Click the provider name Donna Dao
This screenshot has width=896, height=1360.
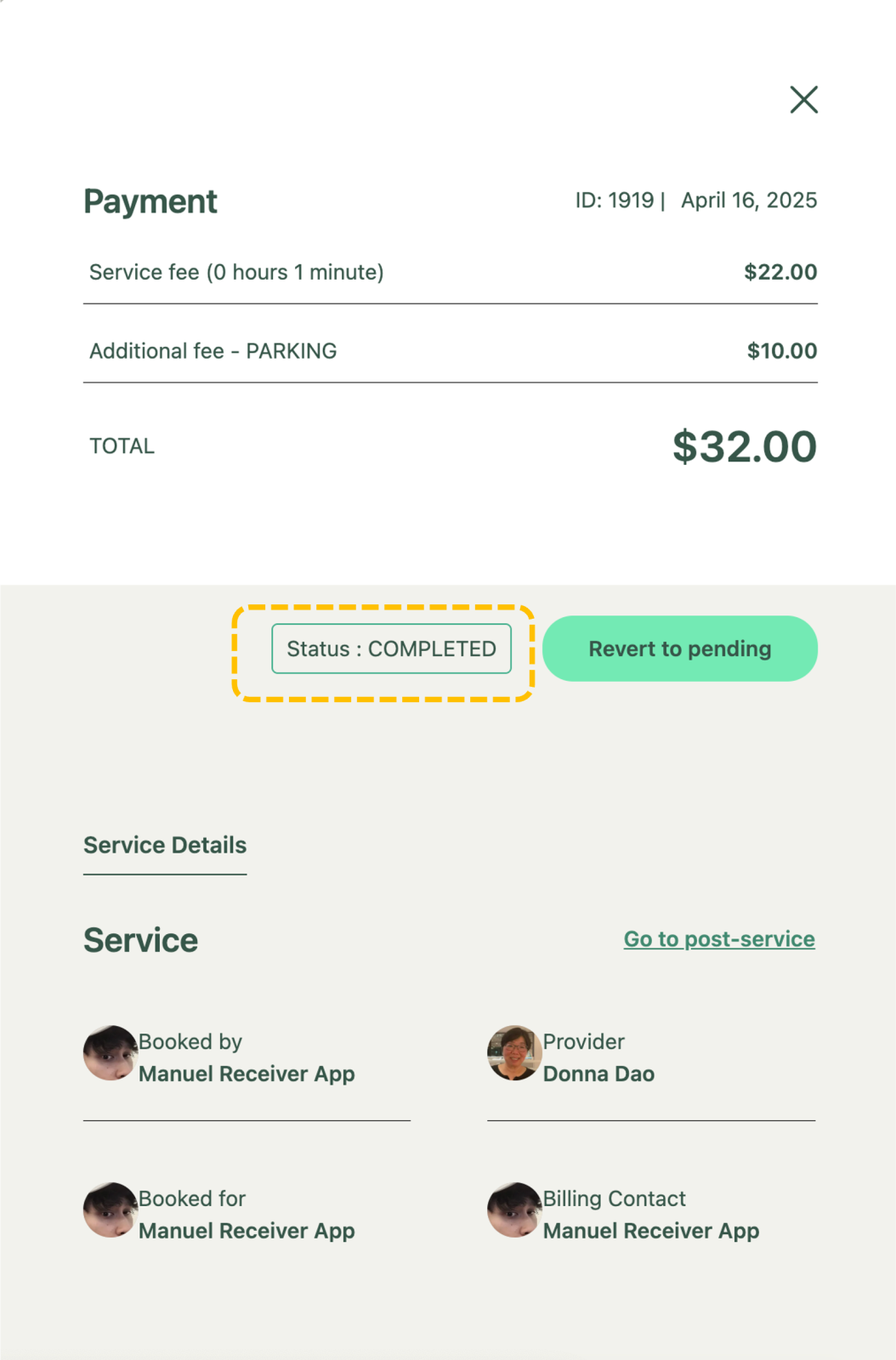[x=598, y=1074]
